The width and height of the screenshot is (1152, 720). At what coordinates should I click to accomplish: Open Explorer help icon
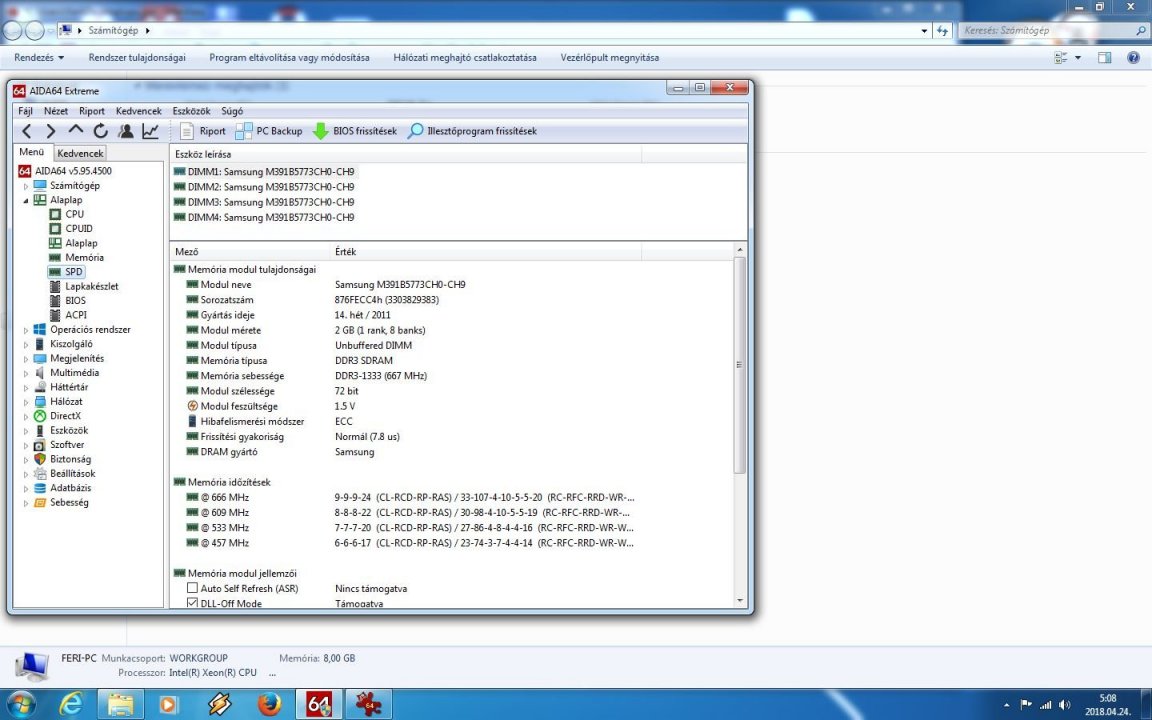(1134, 57)
